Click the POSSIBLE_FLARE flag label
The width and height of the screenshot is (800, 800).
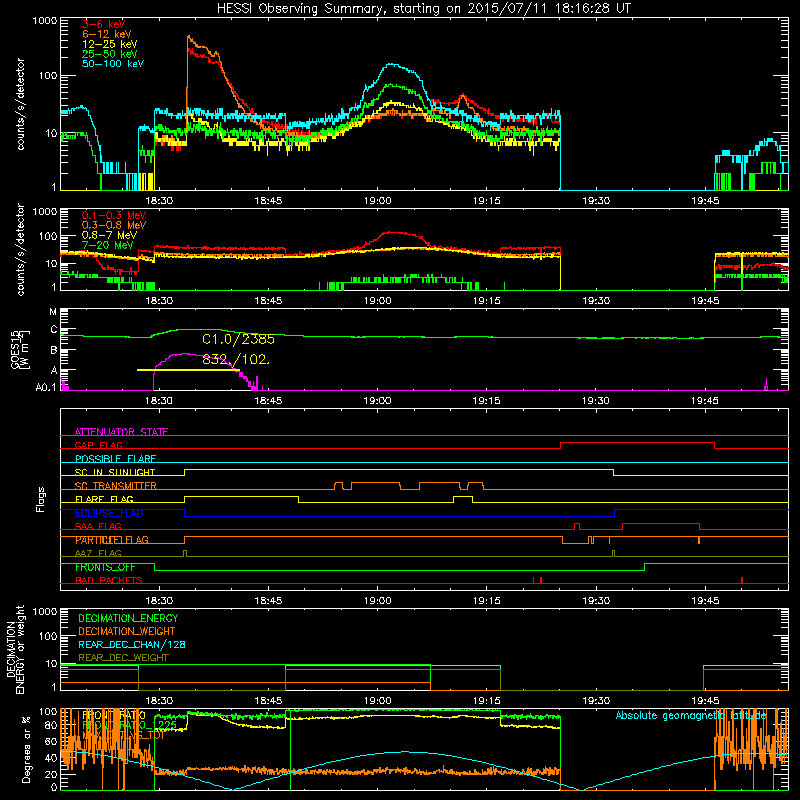point(115,459)
